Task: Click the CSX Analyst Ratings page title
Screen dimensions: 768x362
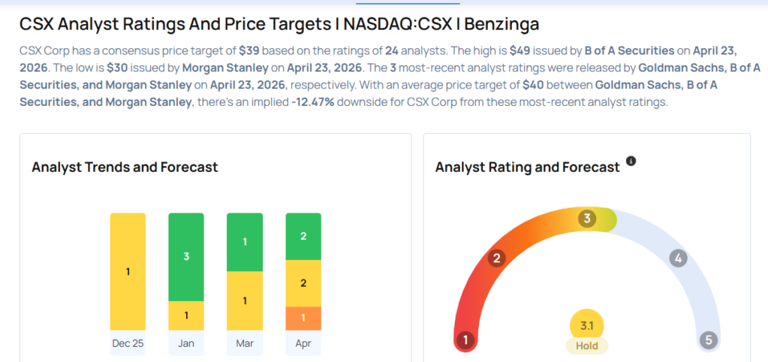Action: tap(279, 24)
